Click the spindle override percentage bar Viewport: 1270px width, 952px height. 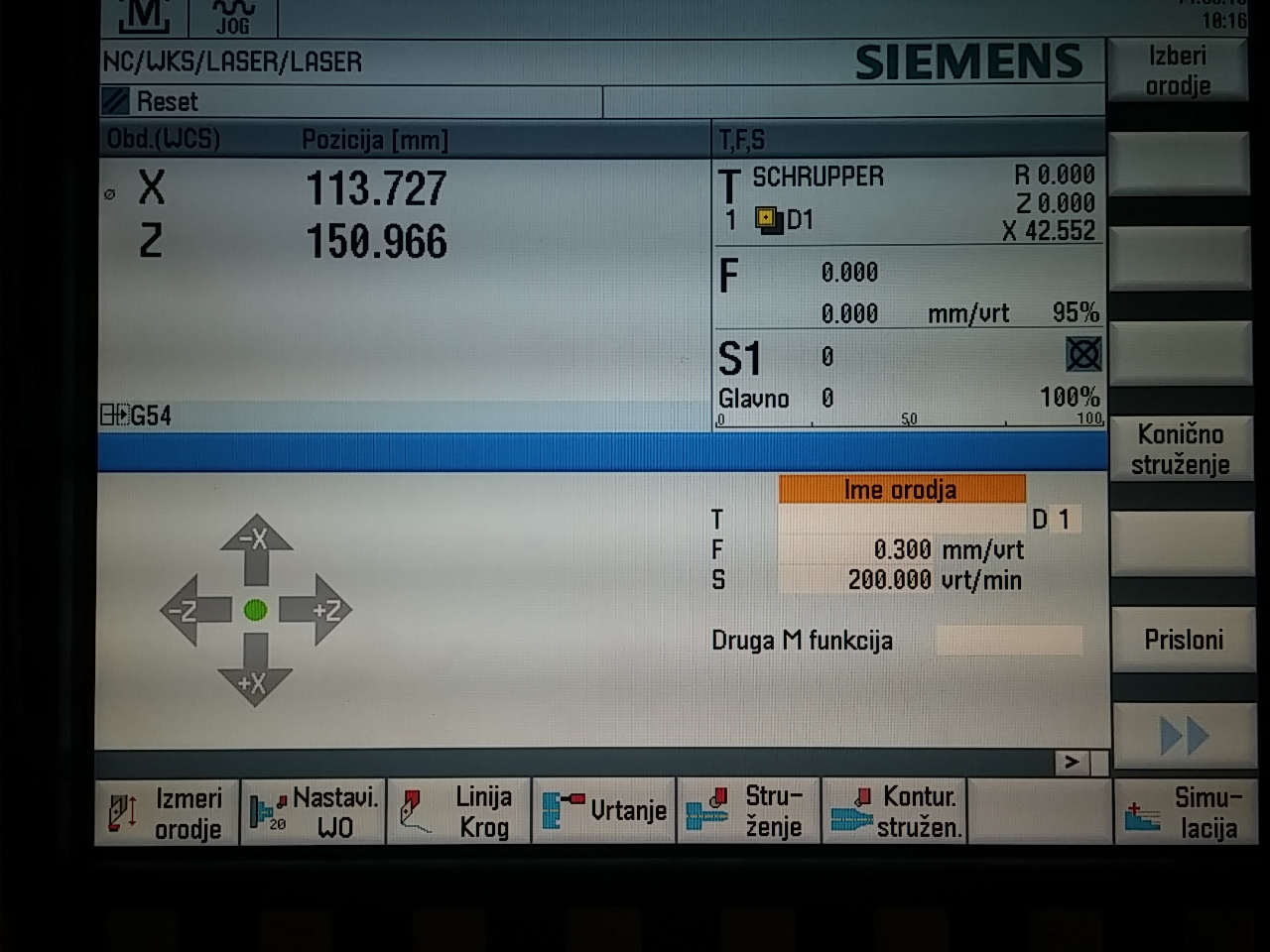point(909,420)
